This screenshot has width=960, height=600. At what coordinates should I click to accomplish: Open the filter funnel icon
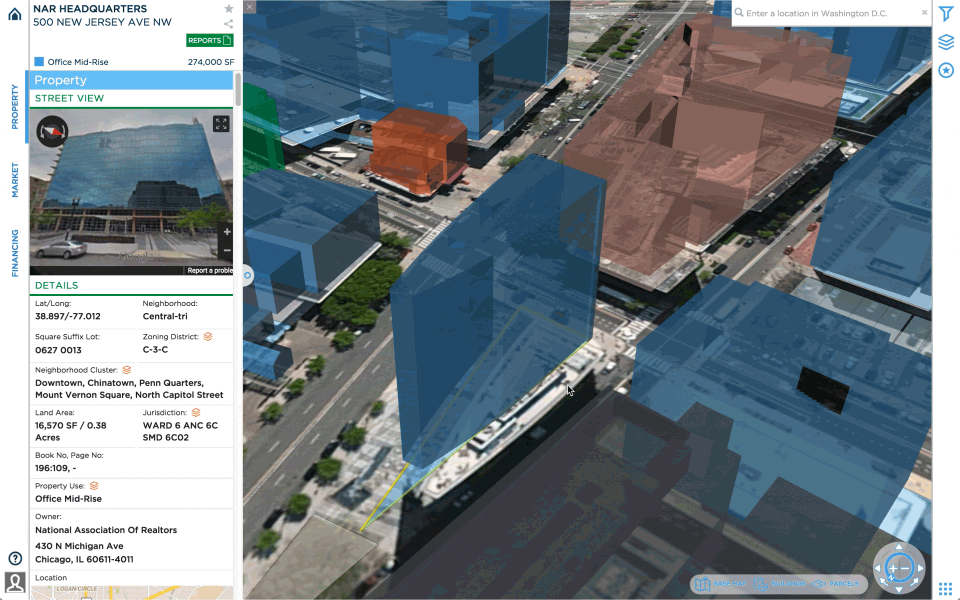click(946, 13)
